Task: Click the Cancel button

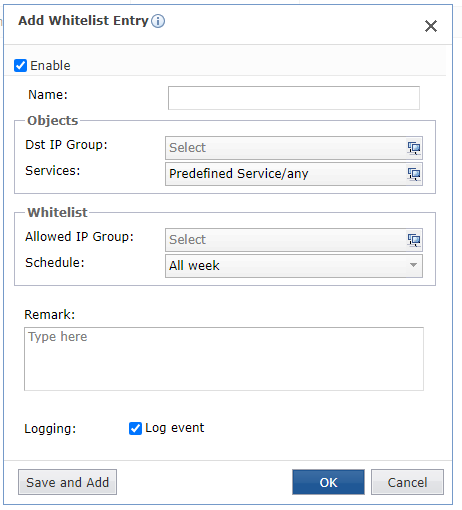Action: tap(407, 482)
